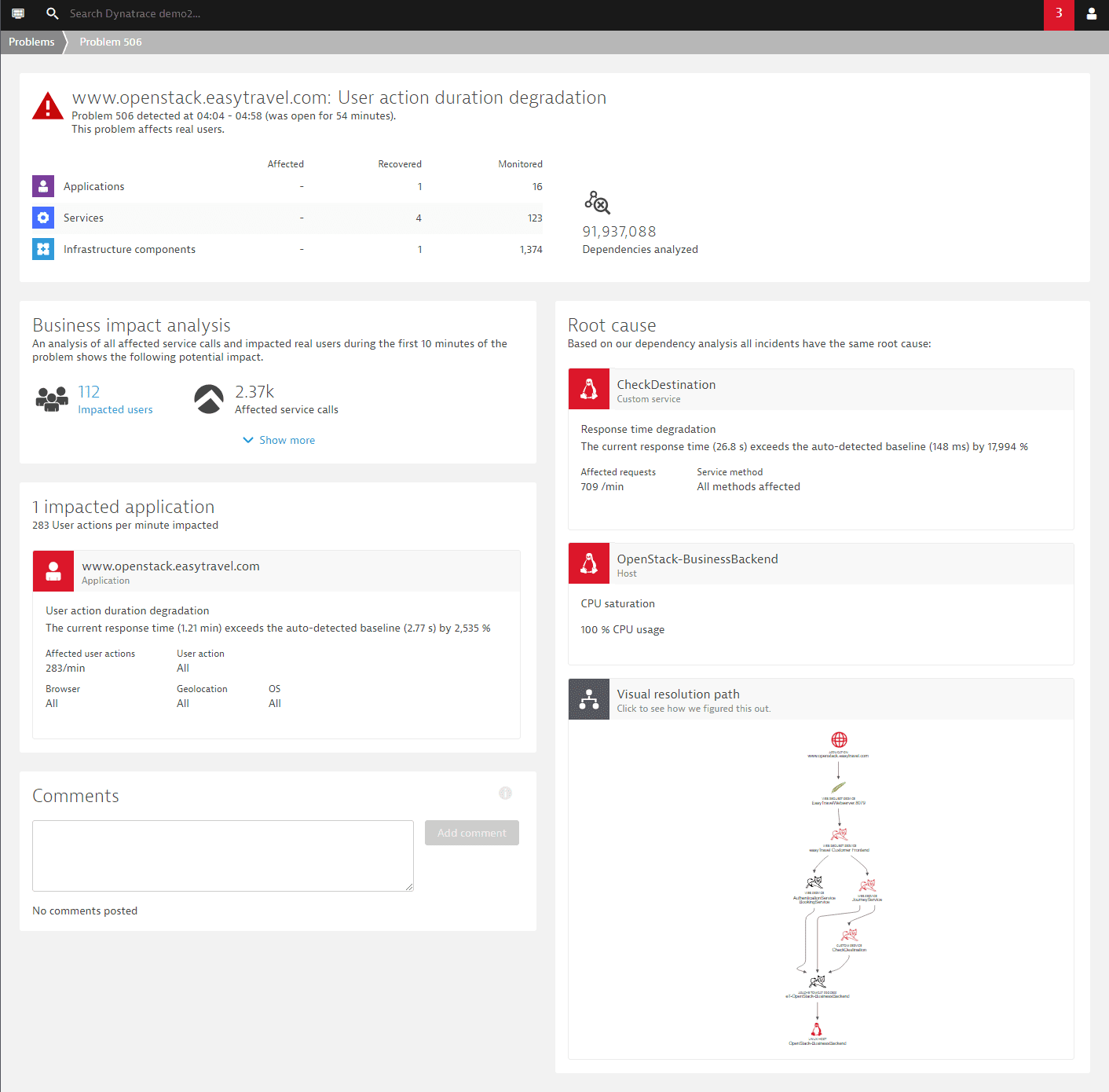Image resolution: width=1109 pixels, height=1092 pixels.
Task: Open the red problems counter badge showing 3
Action: coord(1059,15)
